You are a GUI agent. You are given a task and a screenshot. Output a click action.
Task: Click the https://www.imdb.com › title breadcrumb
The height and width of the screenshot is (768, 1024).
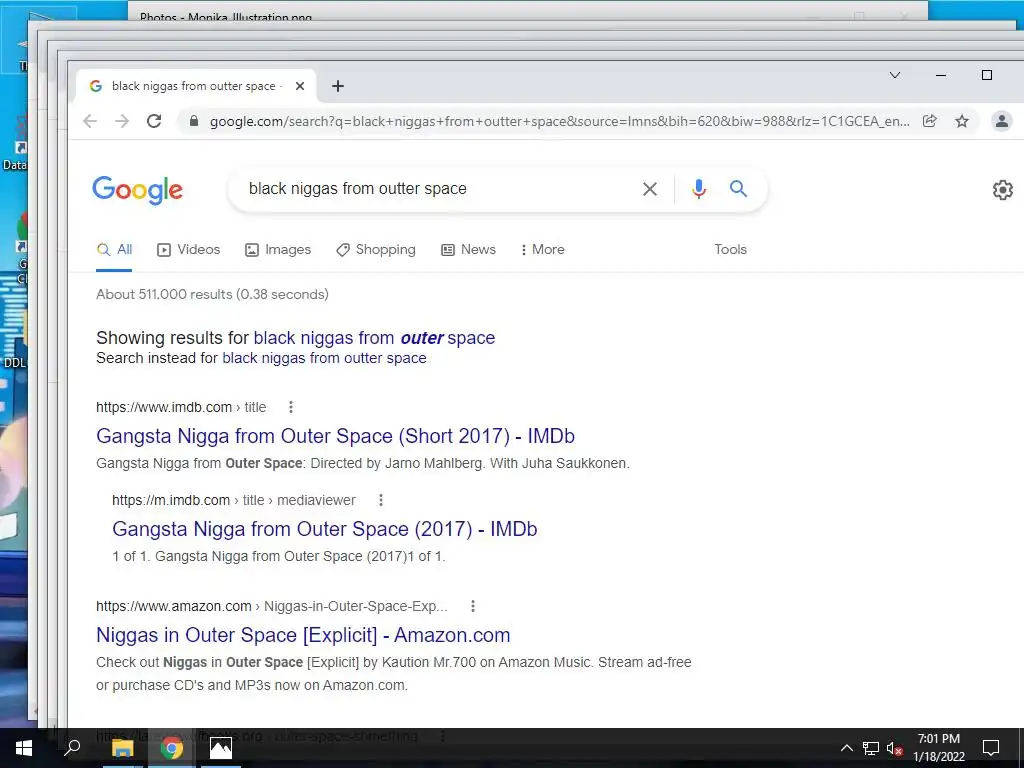pyautogui.click(x=181, y=408)
